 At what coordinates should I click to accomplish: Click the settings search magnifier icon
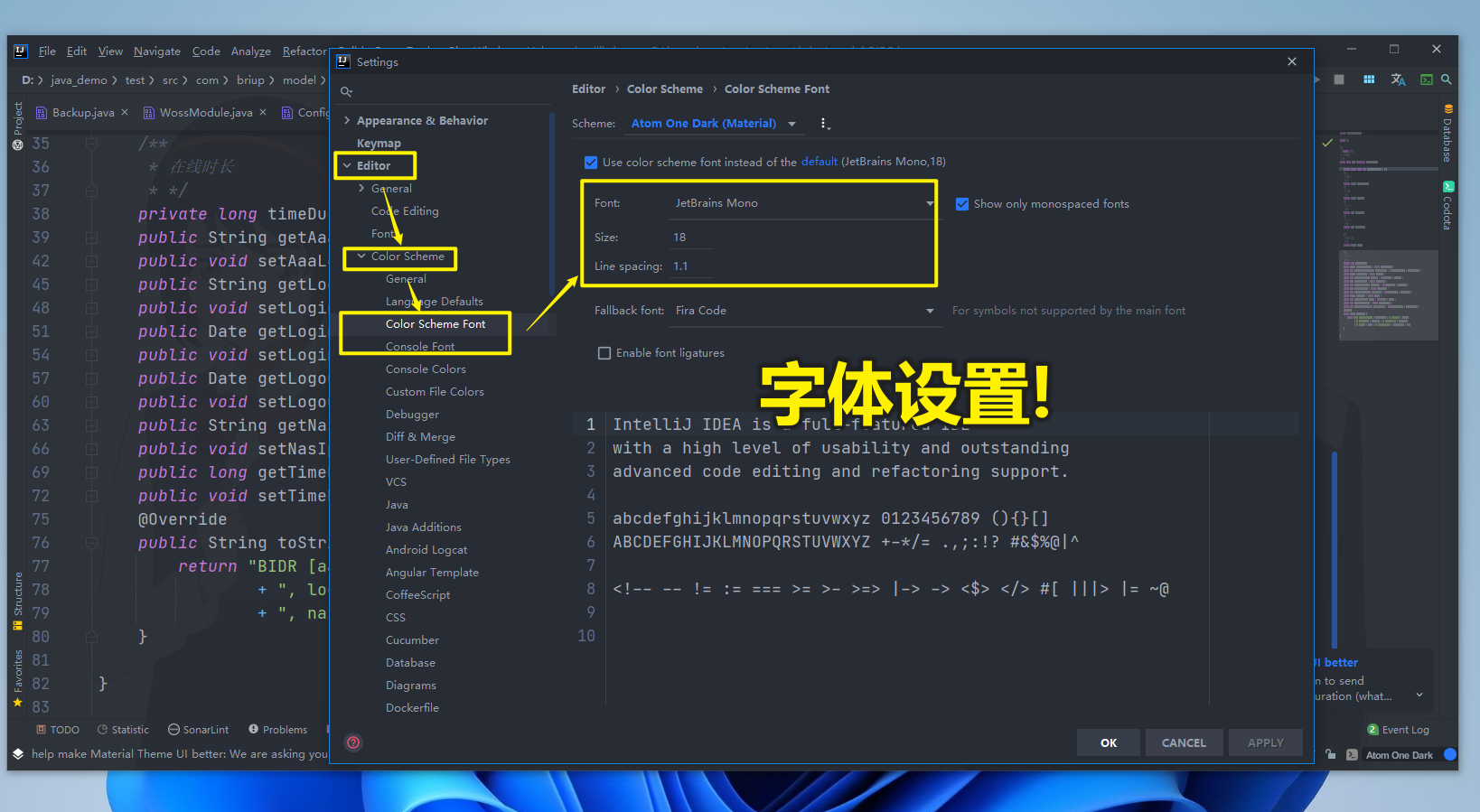[346, 91]
